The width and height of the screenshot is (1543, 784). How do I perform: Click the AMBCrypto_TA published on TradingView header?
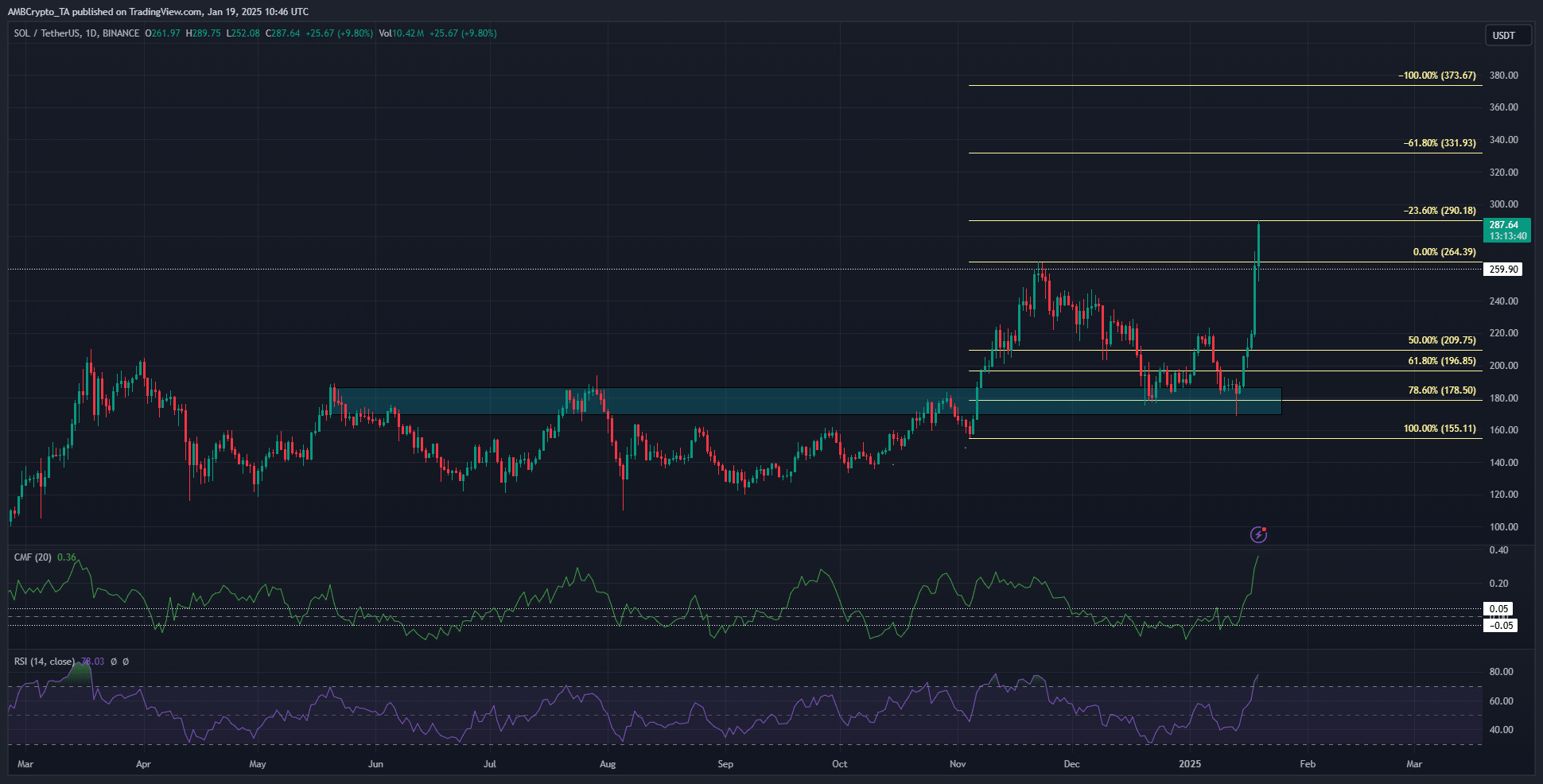coord(158,12)
